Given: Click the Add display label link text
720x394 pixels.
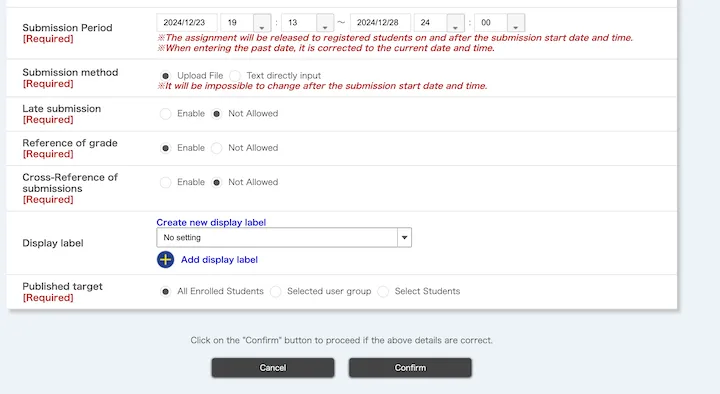Looking at the screenshot, I should (219, 259).
